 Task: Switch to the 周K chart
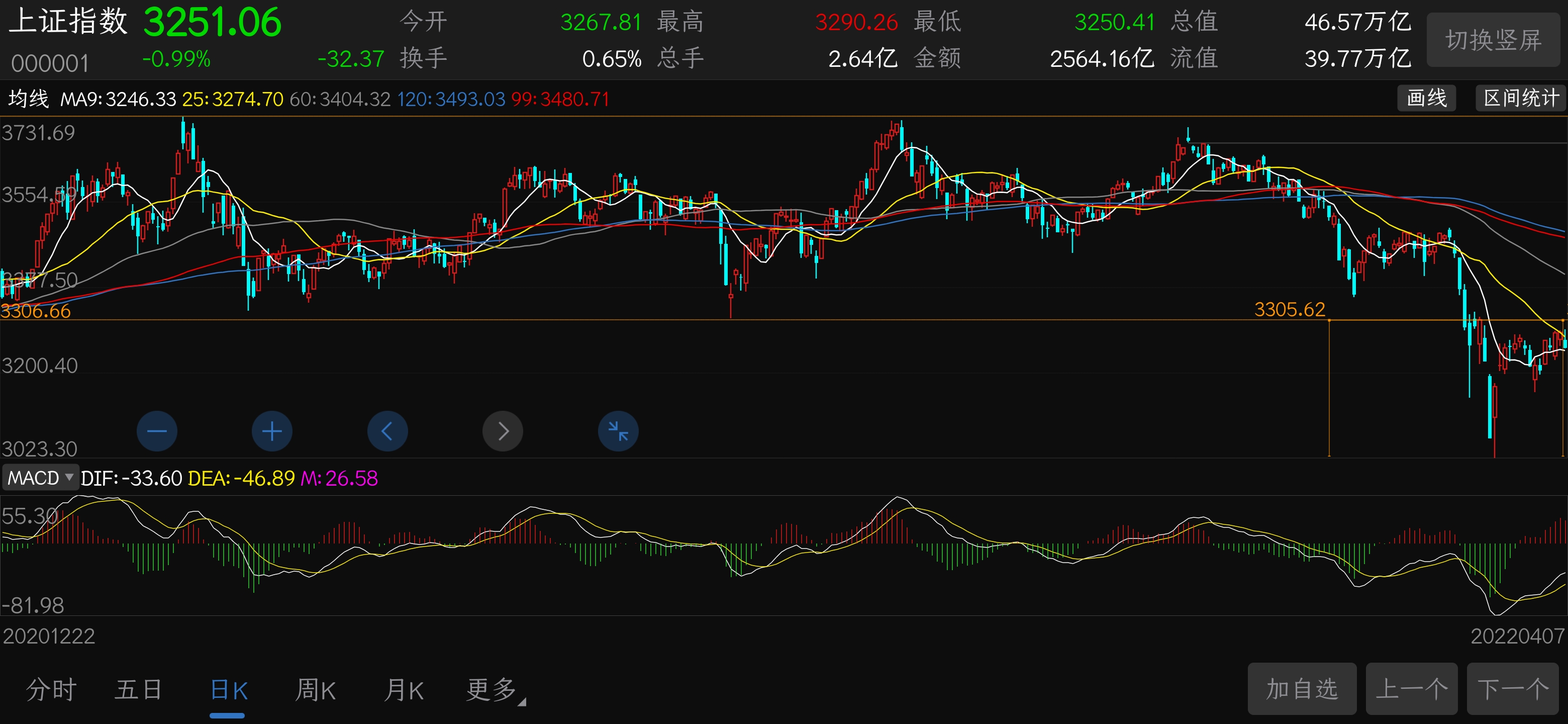315,690
